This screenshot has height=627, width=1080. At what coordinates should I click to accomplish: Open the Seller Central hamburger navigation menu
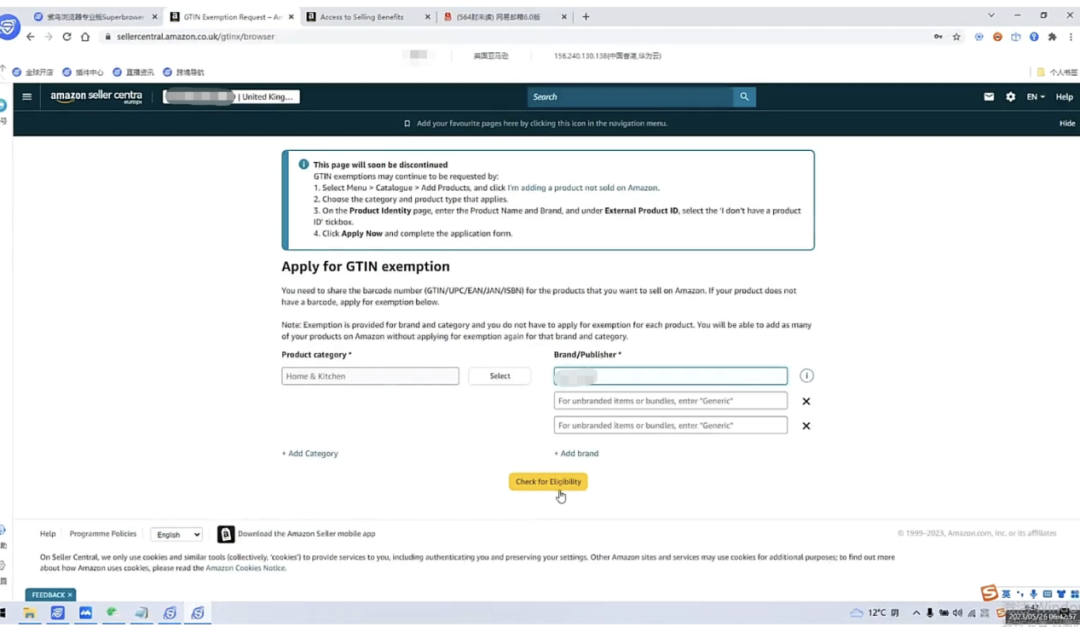click(x=27, y=96)
